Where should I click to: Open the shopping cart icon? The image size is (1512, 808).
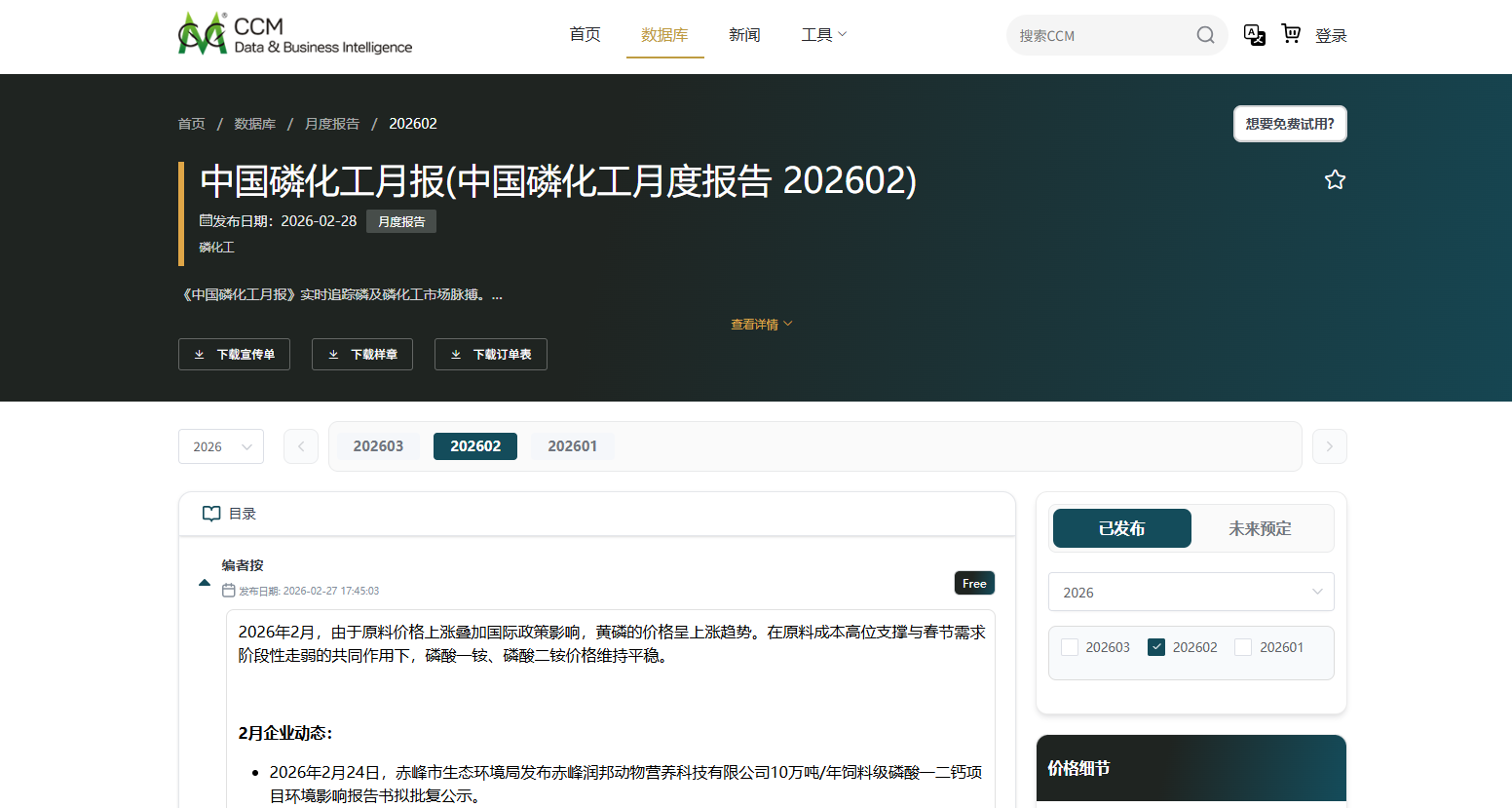(1291, 34)
